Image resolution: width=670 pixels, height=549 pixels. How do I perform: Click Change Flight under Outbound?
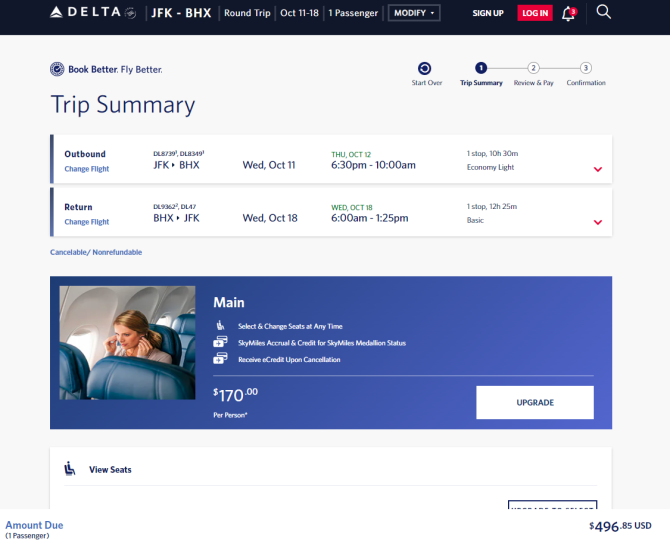click(x=87, y=169)
